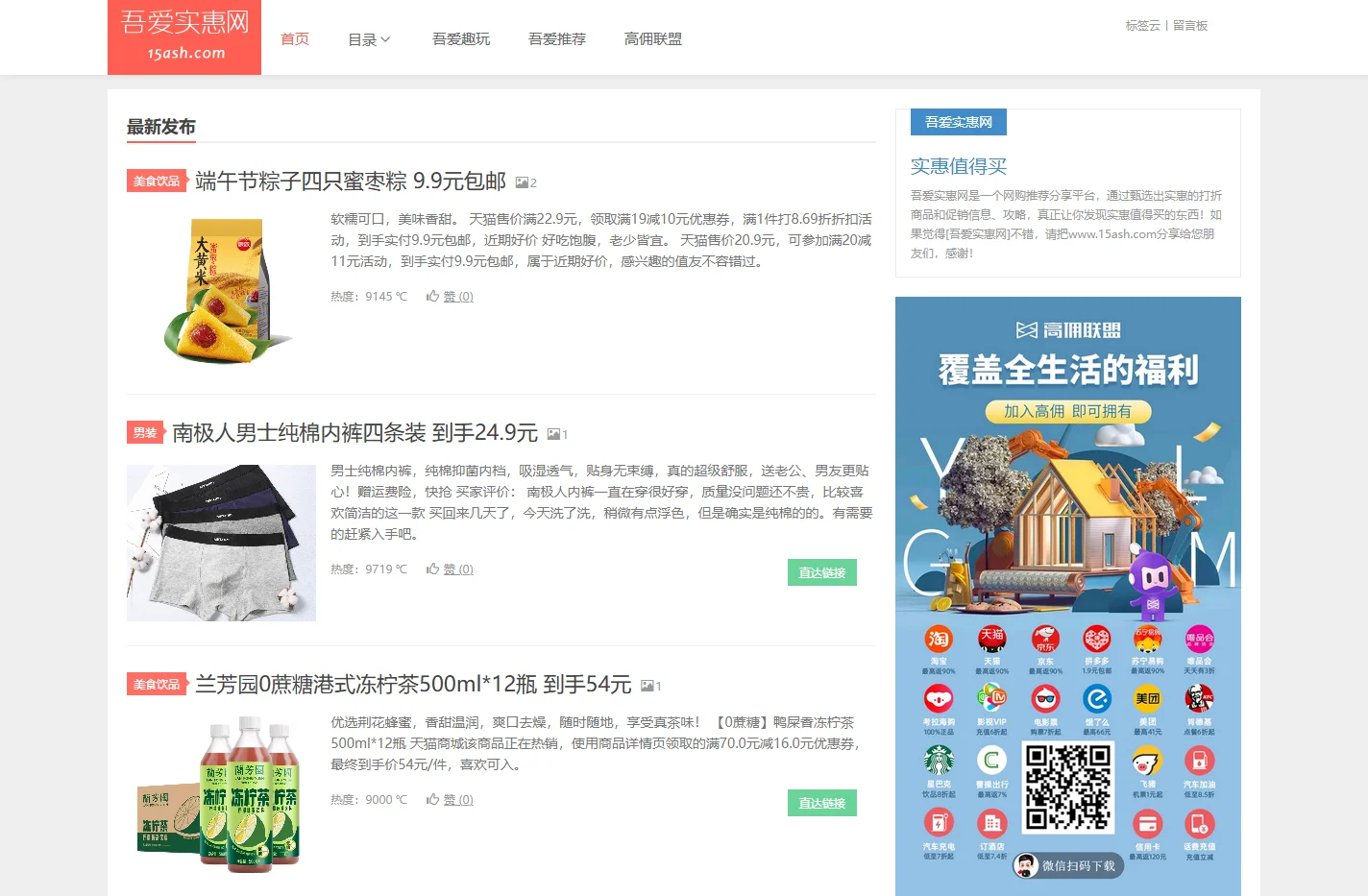Screen dimensions: 1368x896
Task: Click the Vipshop (唯品会) pink icon
Action: [1199, 639]
